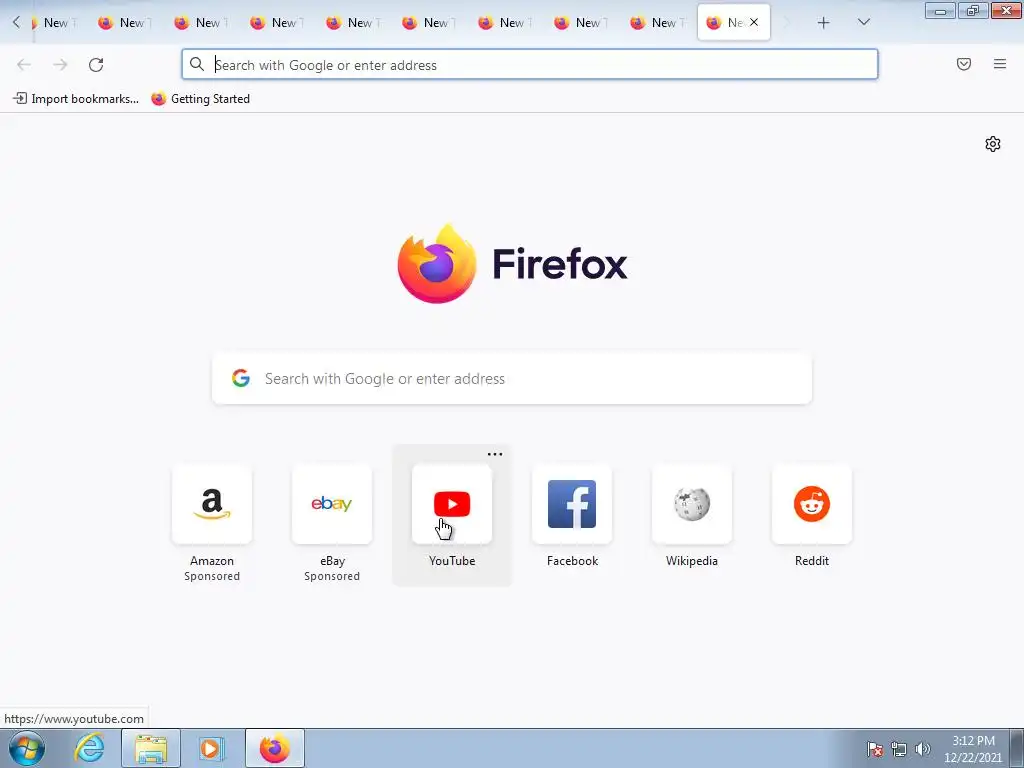Open the Getting Started bookmark
Image resolution: width=1024 pixels, height=768 pixels.
(200, 99)
